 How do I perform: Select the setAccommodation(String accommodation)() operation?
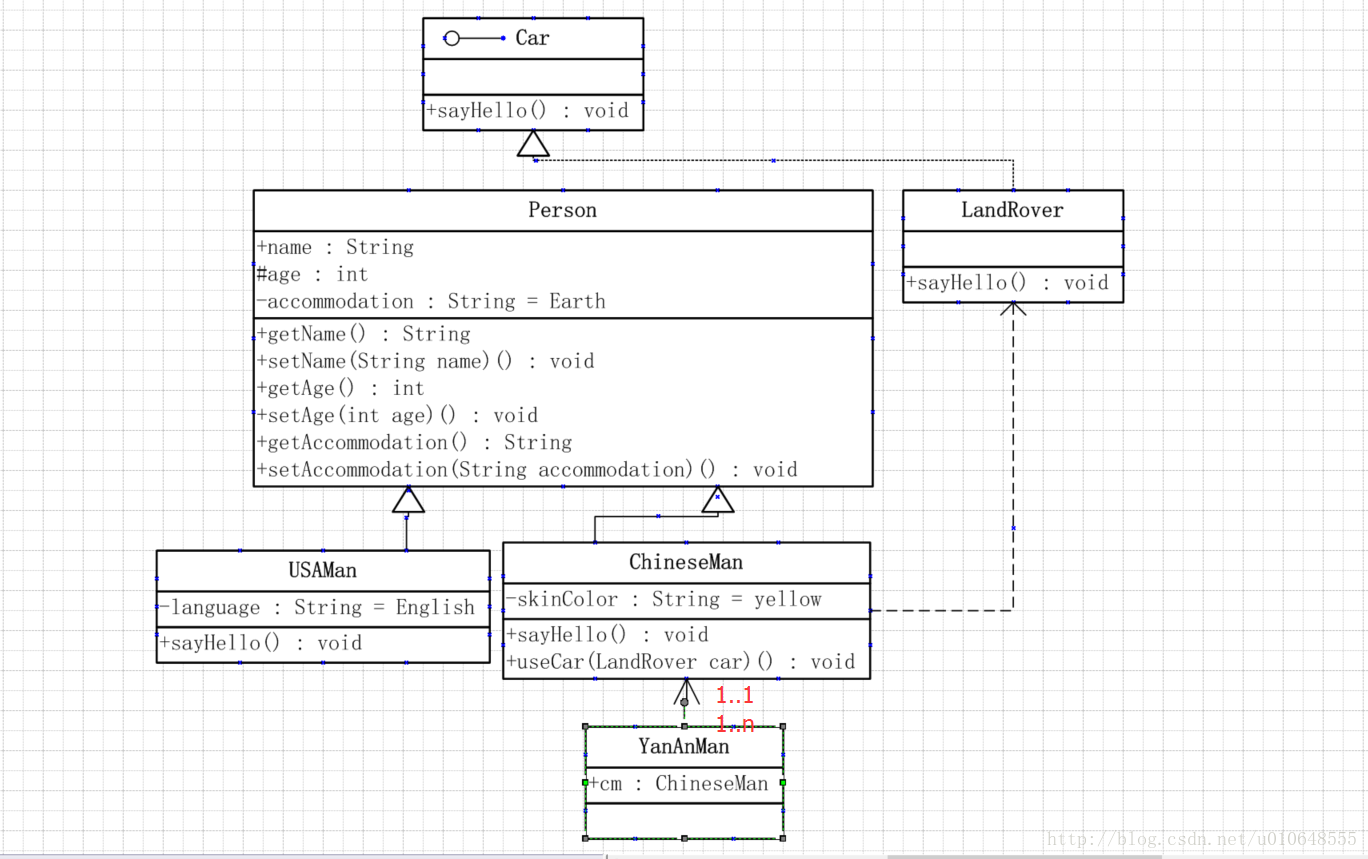pyautogui.click(x=527, y=469)
